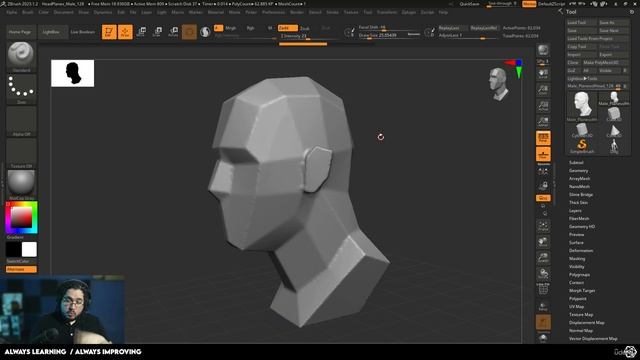Click the Scroll canvas icon

(543, 74)
